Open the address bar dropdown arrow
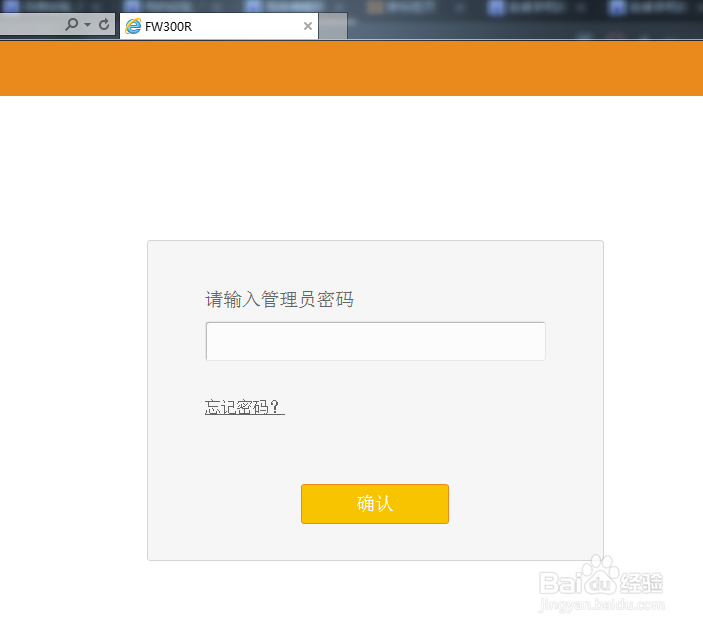Viewport: 703px width, 630px height. 87,24
